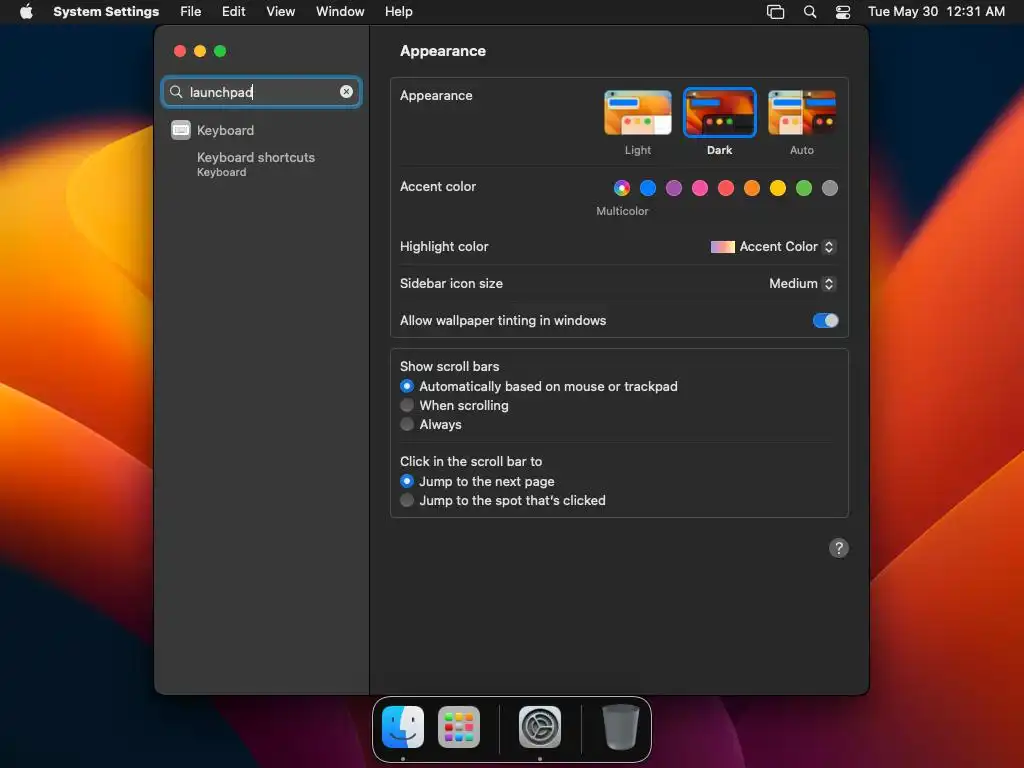Select Jump to the next page
The height and width of the screenshot is (768, 1024).
point(407,481)
